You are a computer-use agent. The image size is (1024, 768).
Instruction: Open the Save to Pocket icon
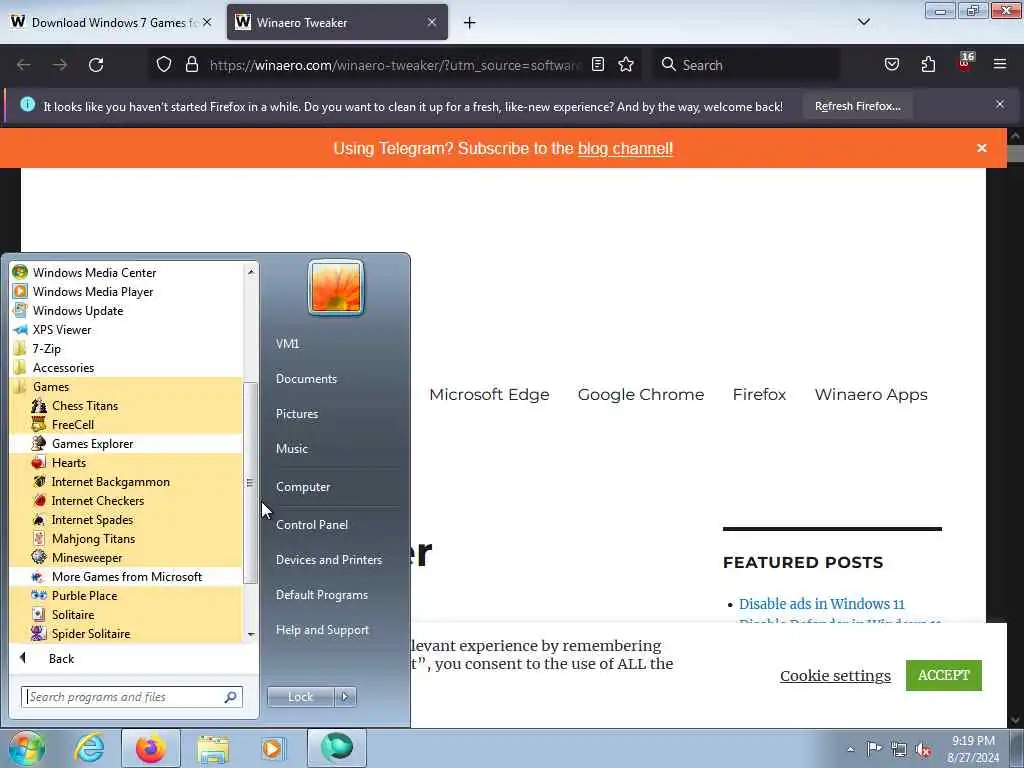coord(891,65)
